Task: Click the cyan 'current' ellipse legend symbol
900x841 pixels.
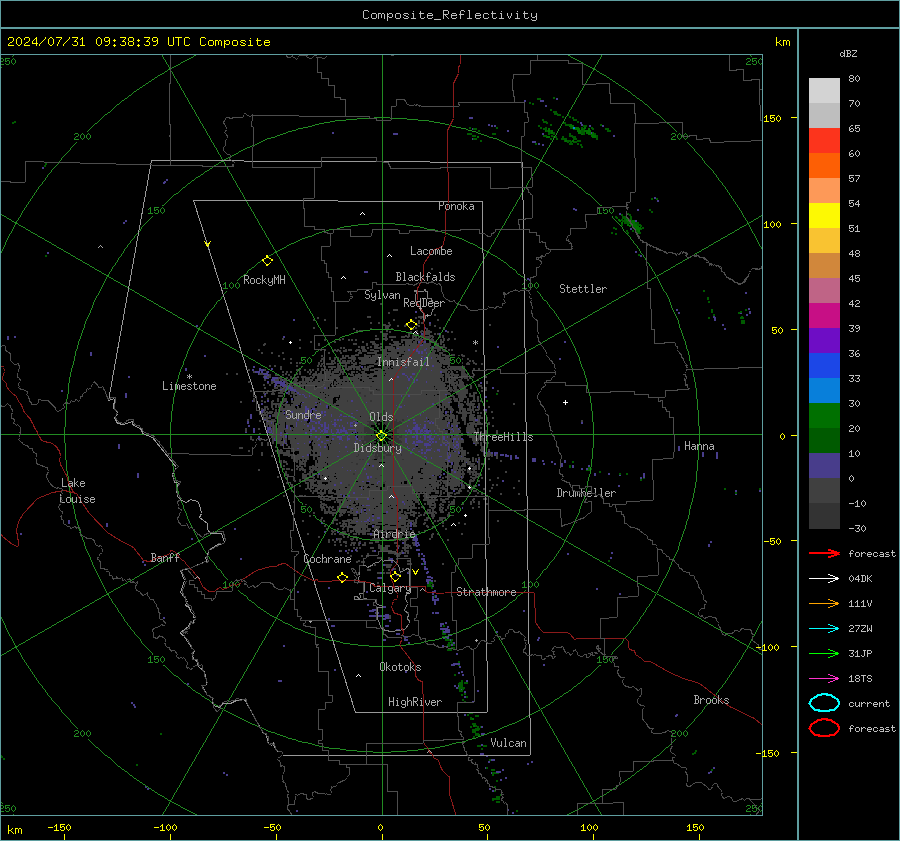Action: (824, 703)
